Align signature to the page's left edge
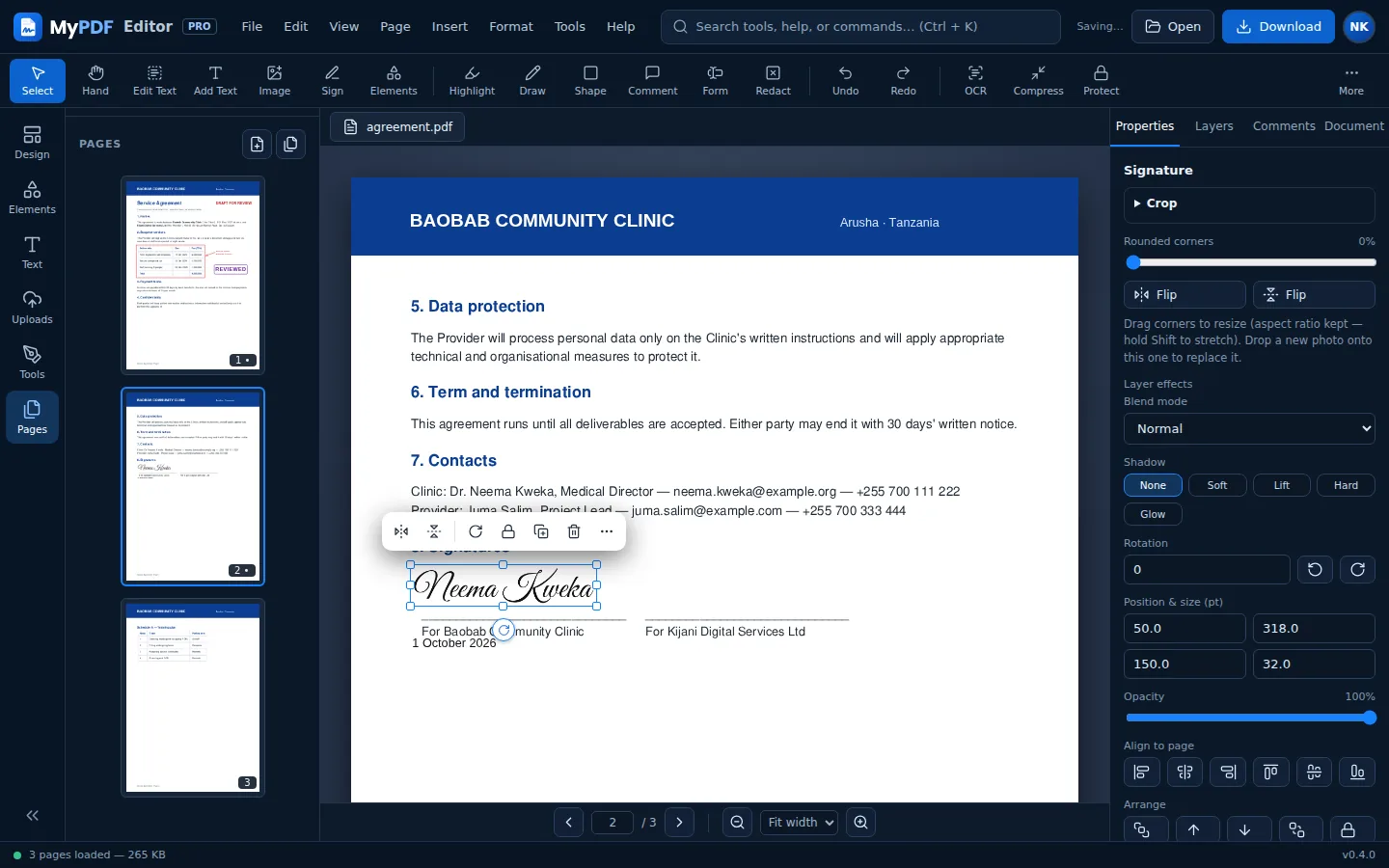 coord(1141,772)
